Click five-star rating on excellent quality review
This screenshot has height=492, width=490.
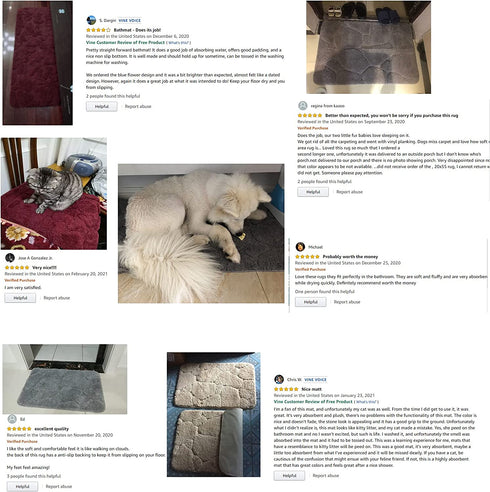tap(19, 429)
